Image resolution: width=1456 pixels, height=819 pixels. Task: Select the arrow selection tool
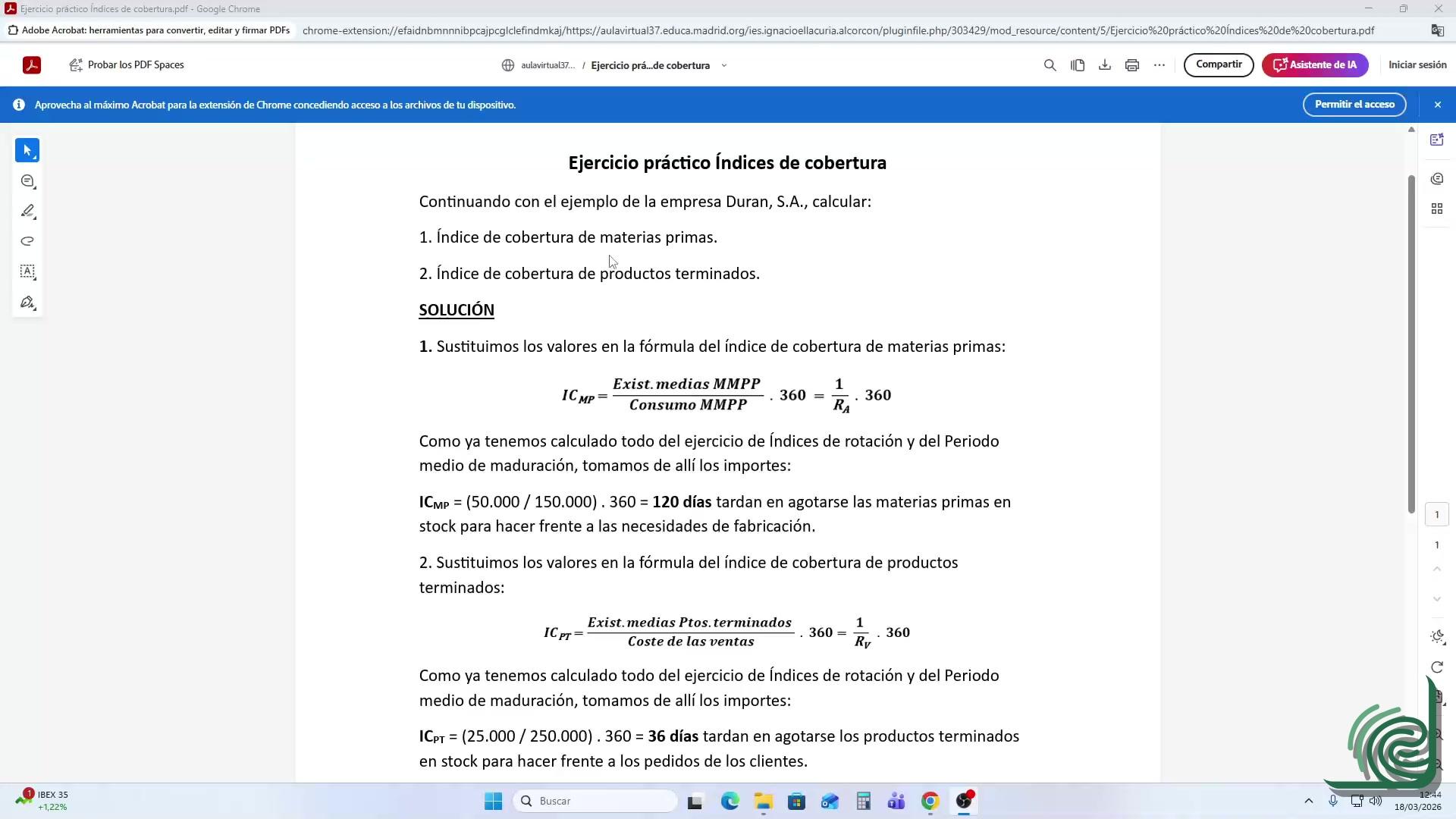tap(27, 150)
